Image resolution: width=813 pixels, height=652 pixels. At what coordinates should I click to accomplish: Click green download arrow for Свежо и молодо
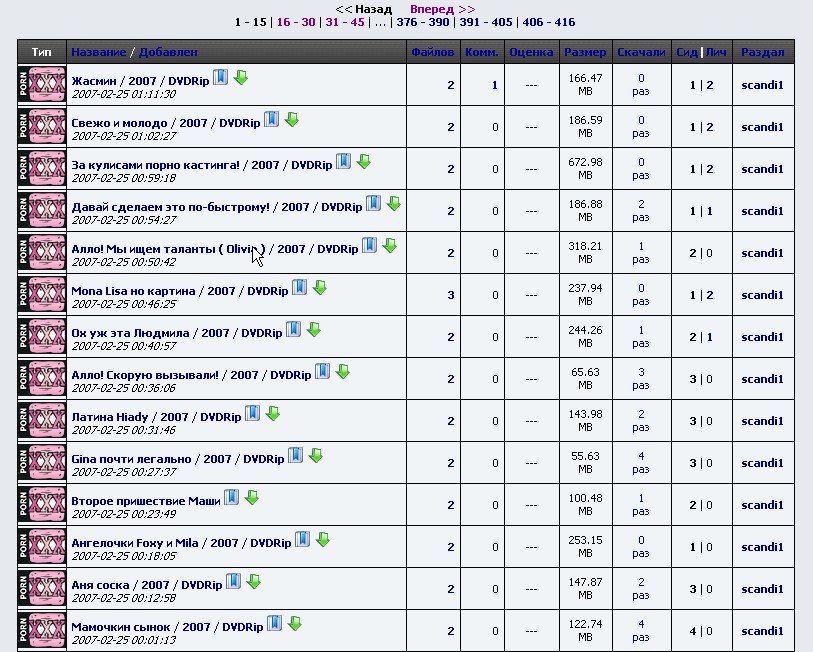coord(292,119)
